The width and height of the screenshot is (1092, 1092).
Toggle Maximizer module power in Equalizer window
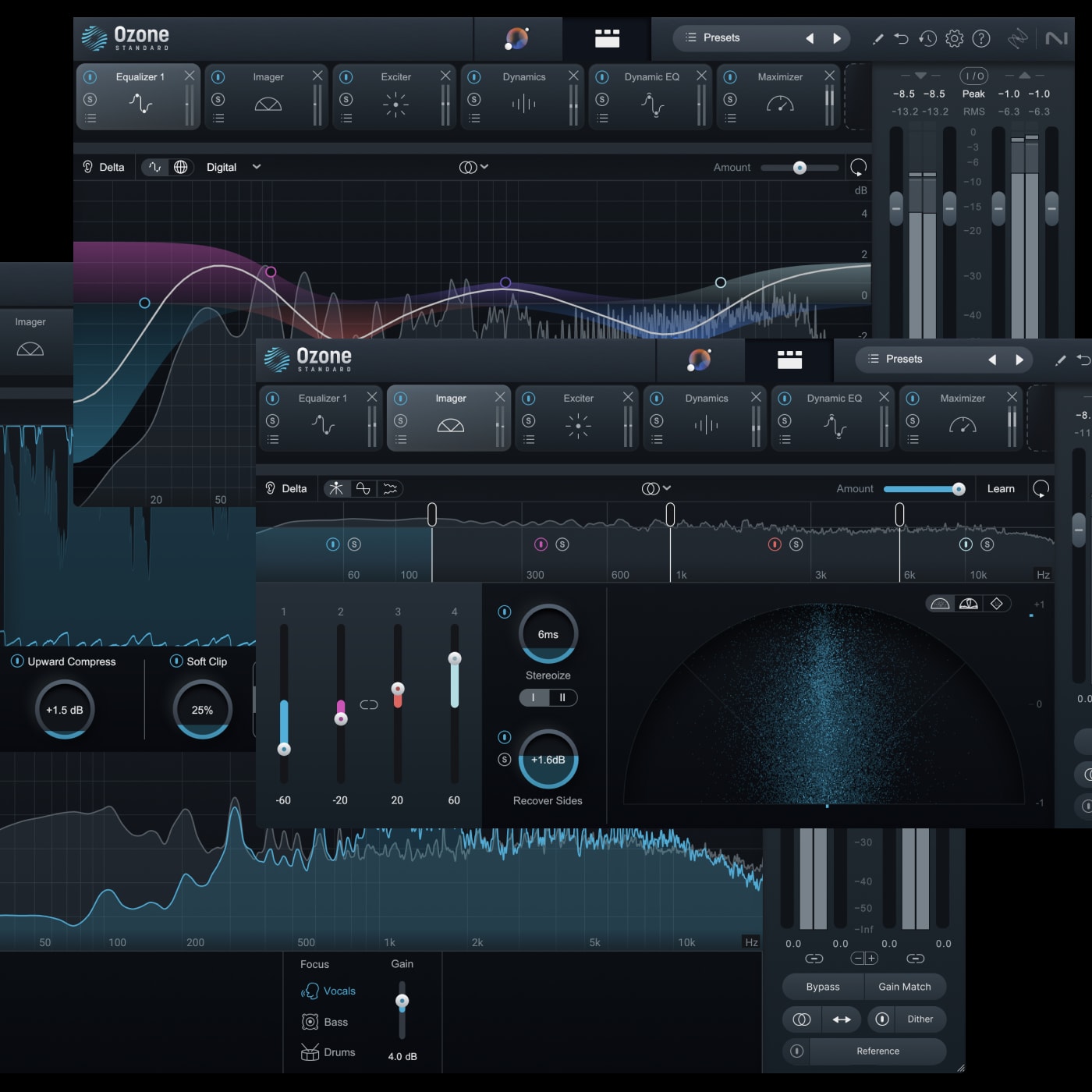(x=730, y=77)
